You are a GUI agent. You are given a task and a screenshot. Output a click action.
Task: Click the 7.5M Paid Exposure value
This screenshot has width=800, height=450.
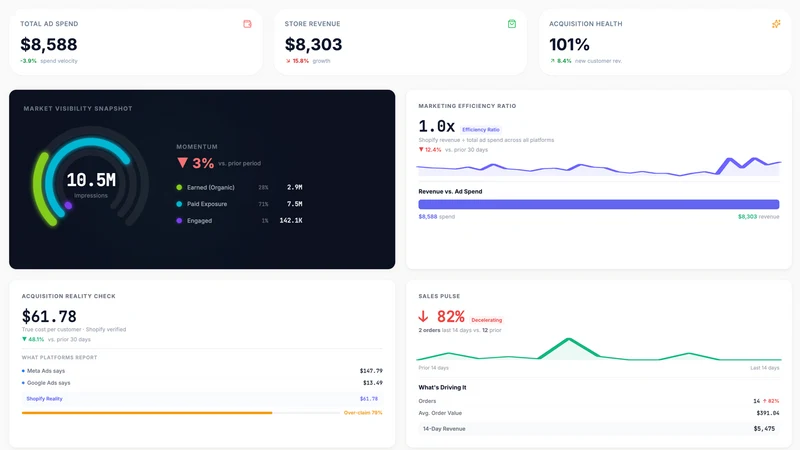(x=294, y=204)
